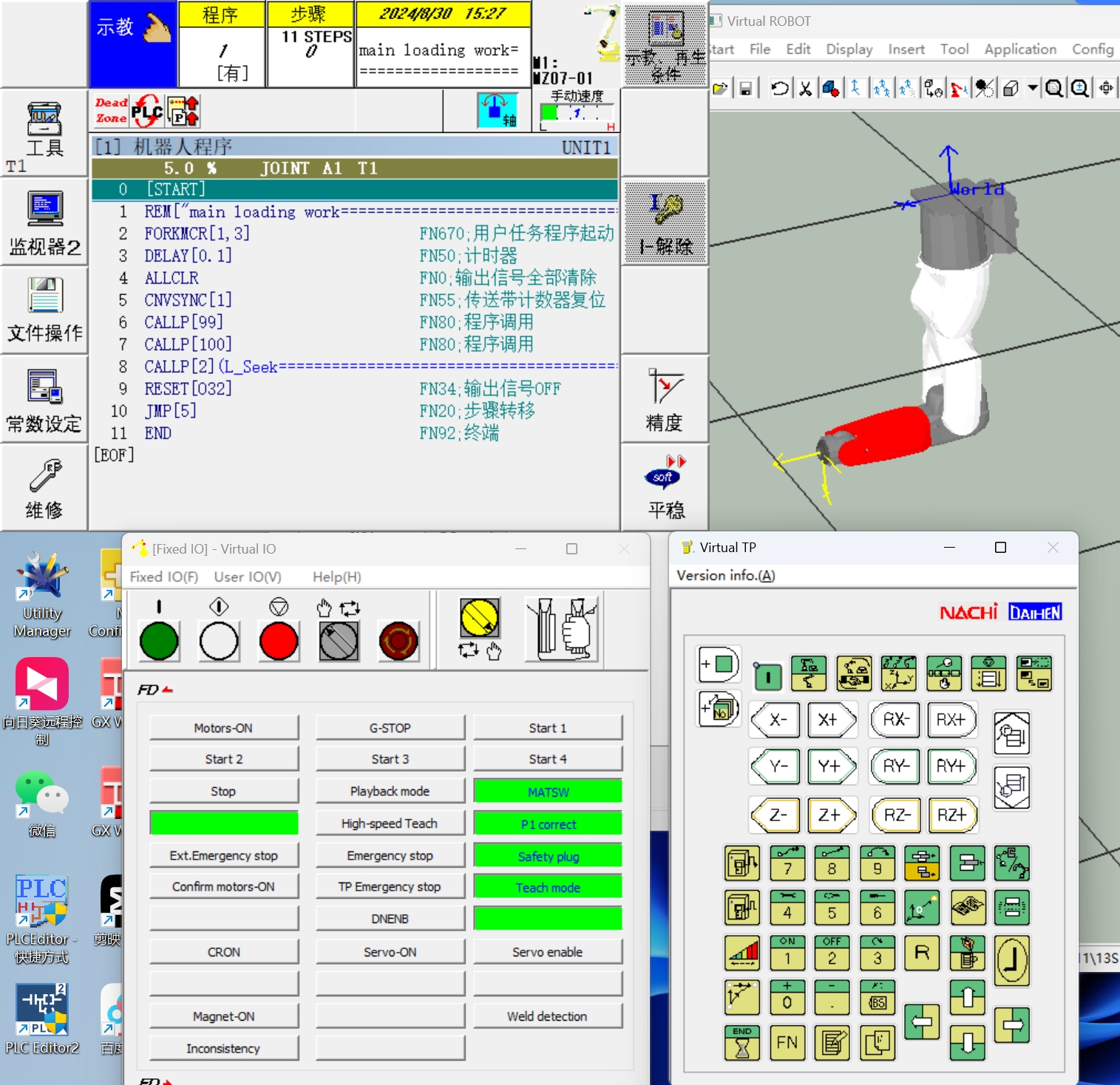Click the Servo-ON button

coord(390,952)
